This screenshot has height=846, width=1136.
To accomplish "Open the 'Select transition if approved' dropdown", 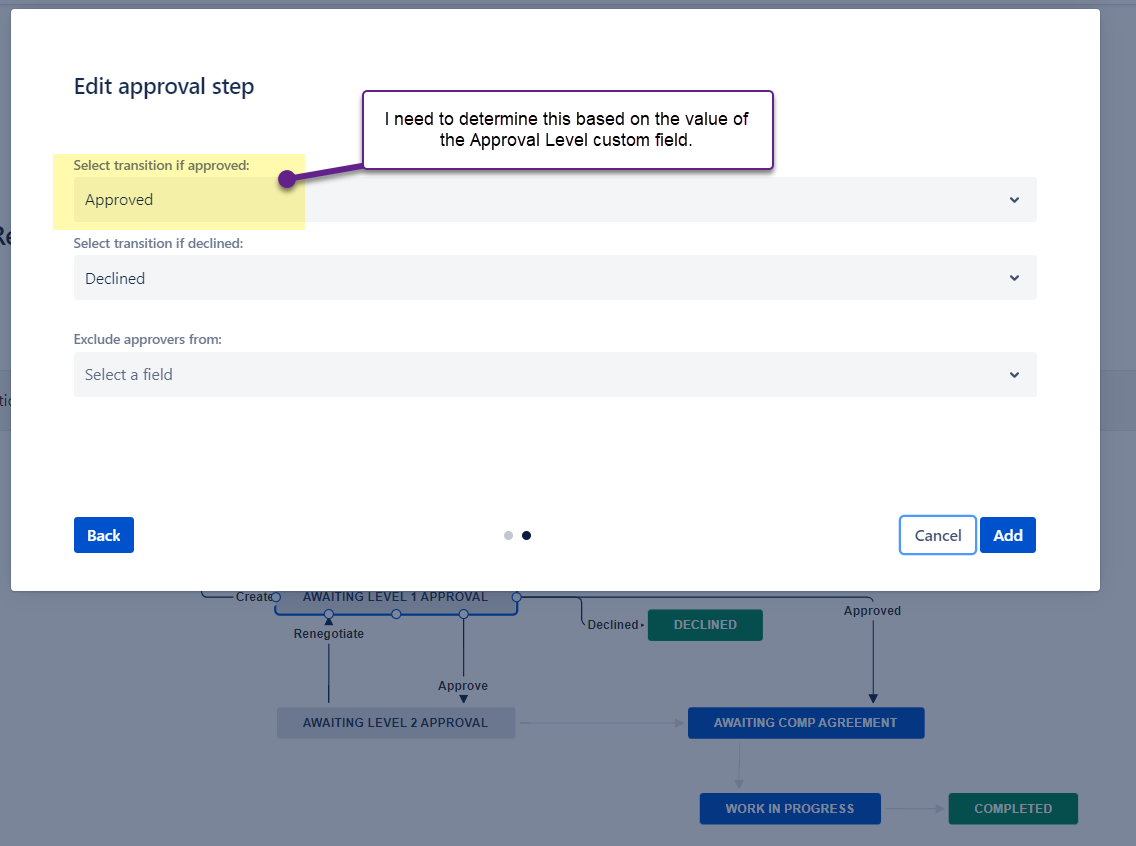I will pos(555,199).
